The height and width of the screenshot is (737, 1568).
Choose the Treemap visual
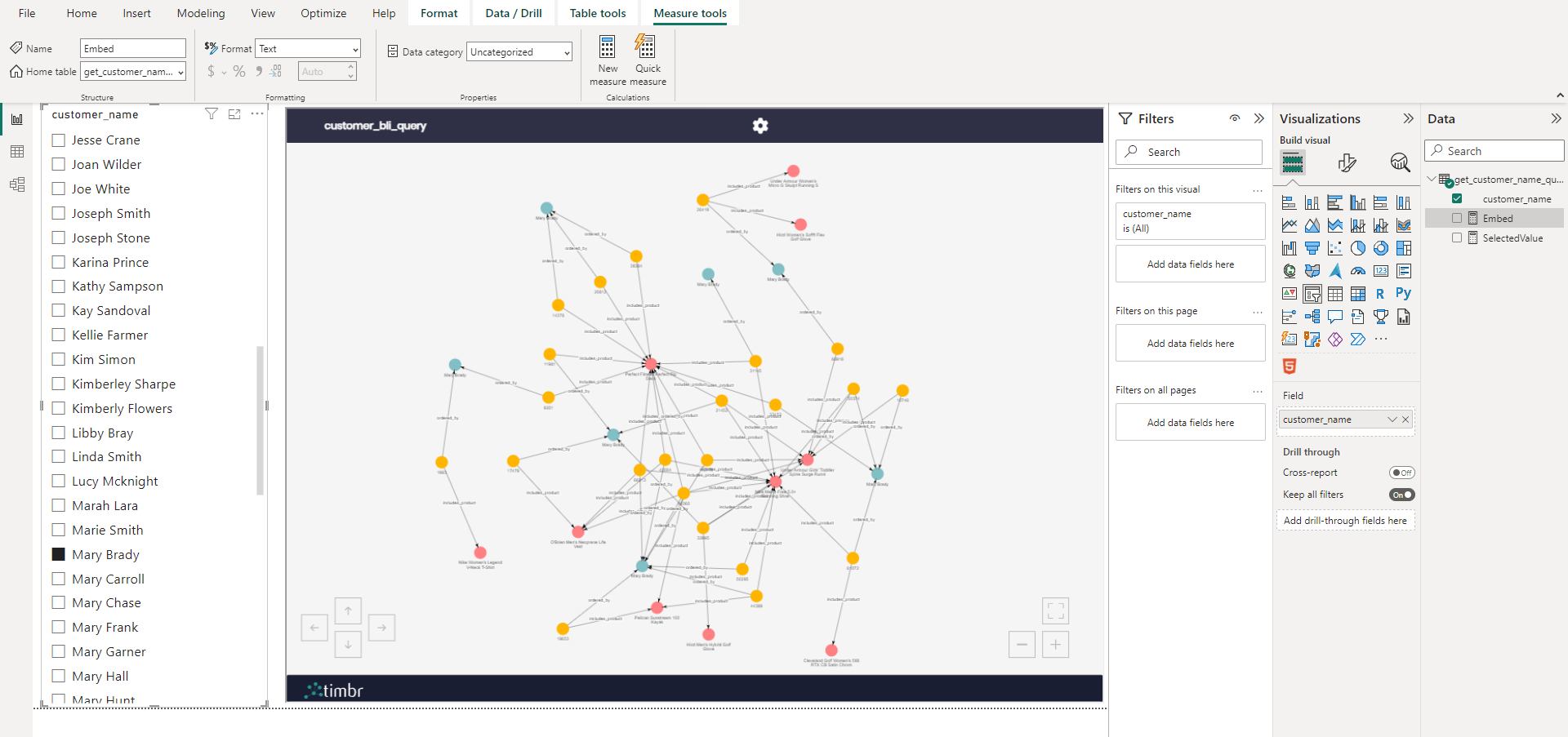[x=1404, y=248]
